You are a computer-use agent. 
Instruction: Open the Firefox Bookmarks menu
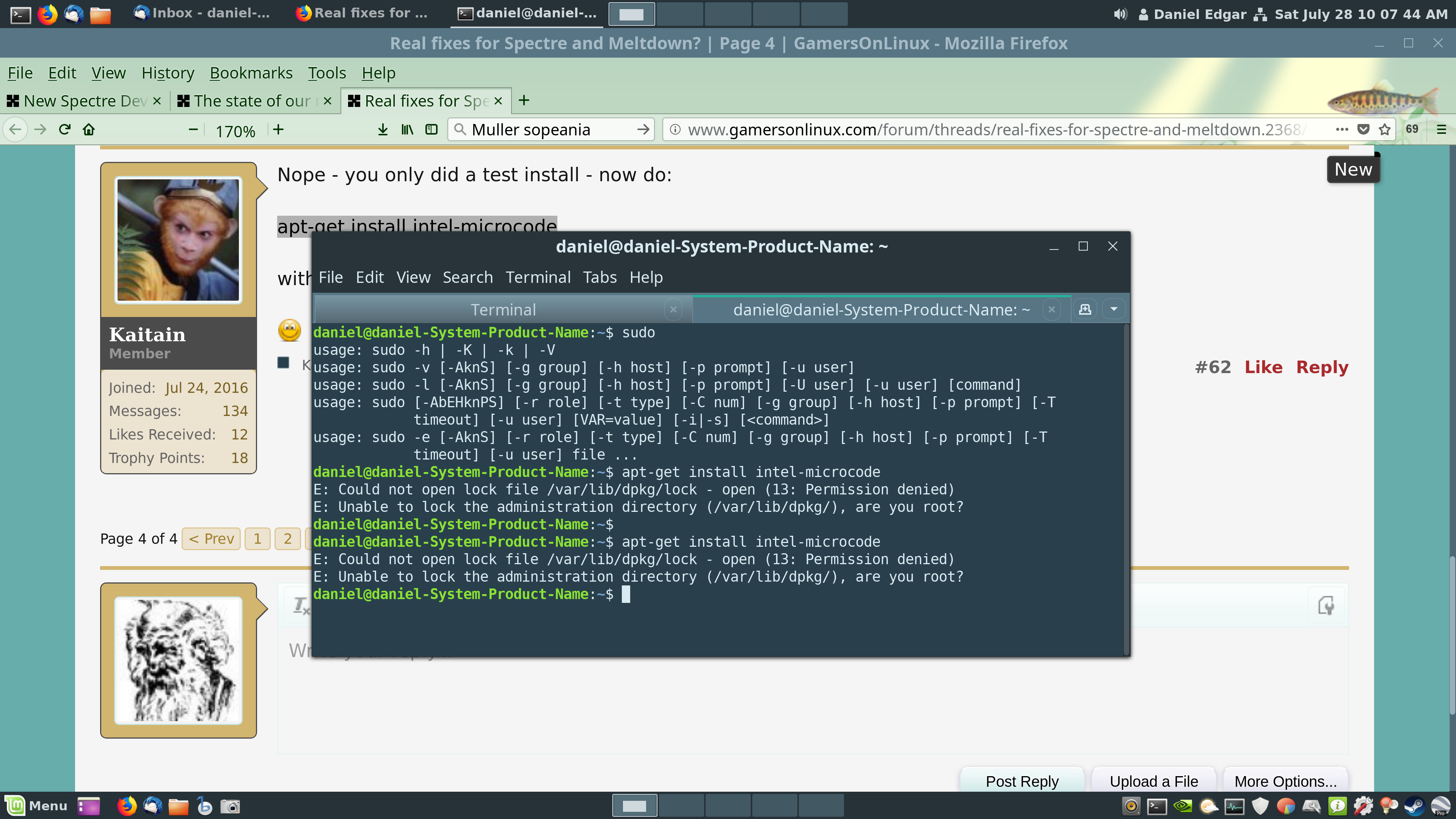point(251,73)
